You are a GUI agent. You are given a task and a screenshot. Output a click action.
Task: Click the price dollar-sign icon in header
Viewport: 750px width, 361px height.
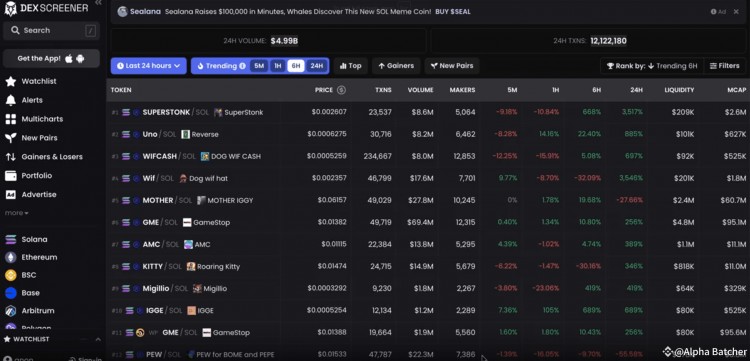[341, 90]
